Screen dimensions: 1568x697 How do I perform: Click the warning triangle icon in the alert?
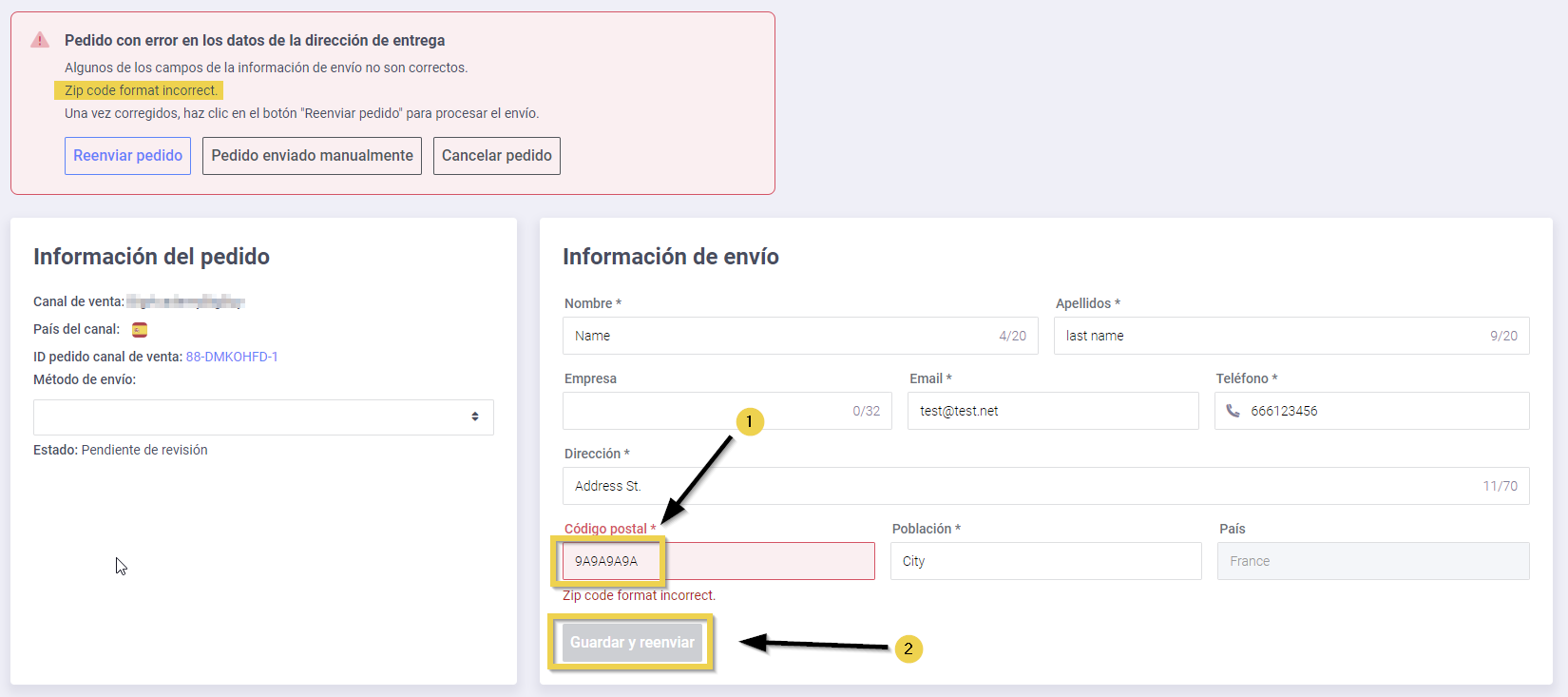[40, 40]
